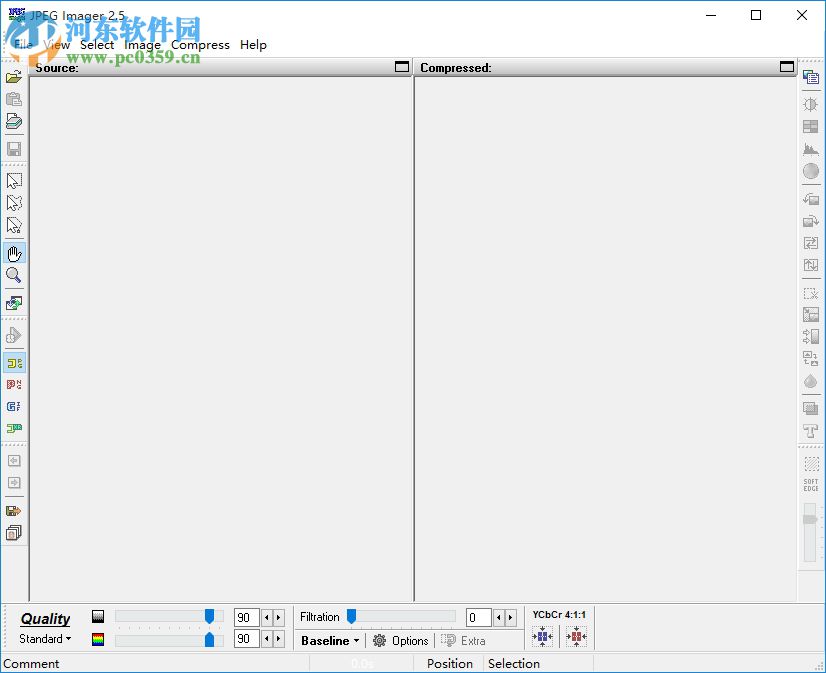Expand the Standard quality dropdown

tap(45, 639)
